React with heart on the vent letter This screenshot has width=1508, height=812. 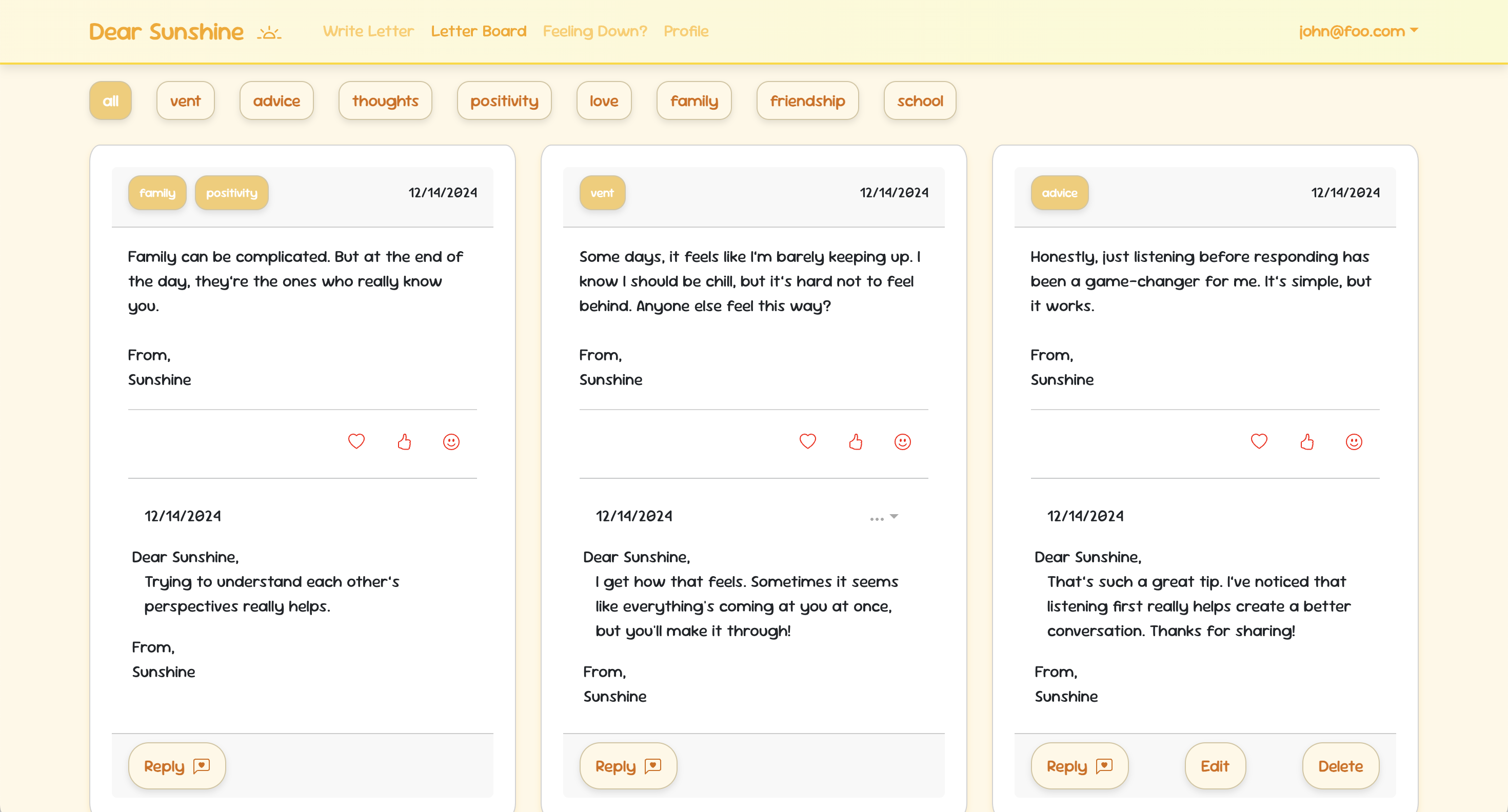[808, 442]
